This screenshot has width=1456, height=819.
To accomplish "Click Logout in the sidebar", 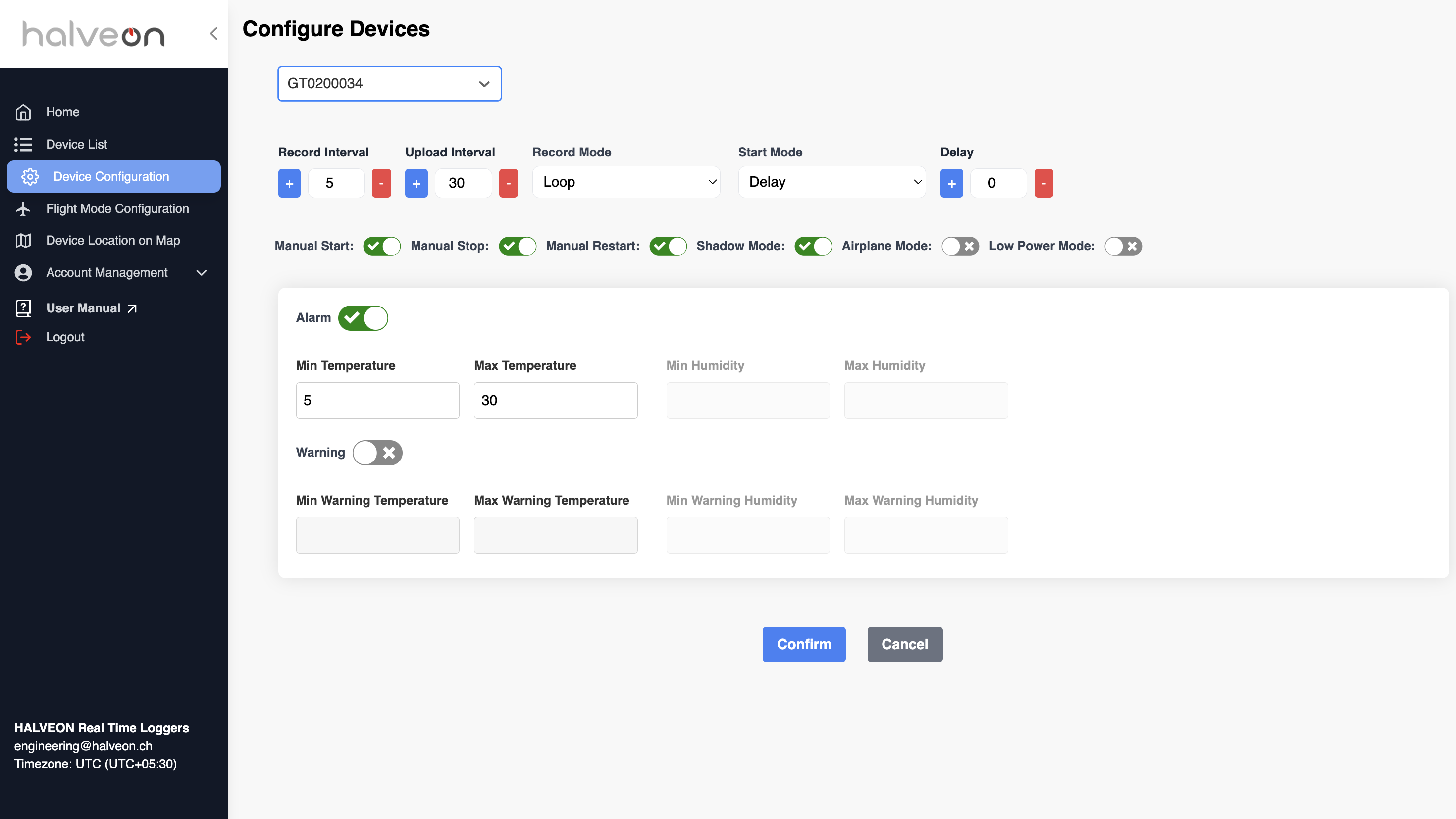I will point(65,337).
